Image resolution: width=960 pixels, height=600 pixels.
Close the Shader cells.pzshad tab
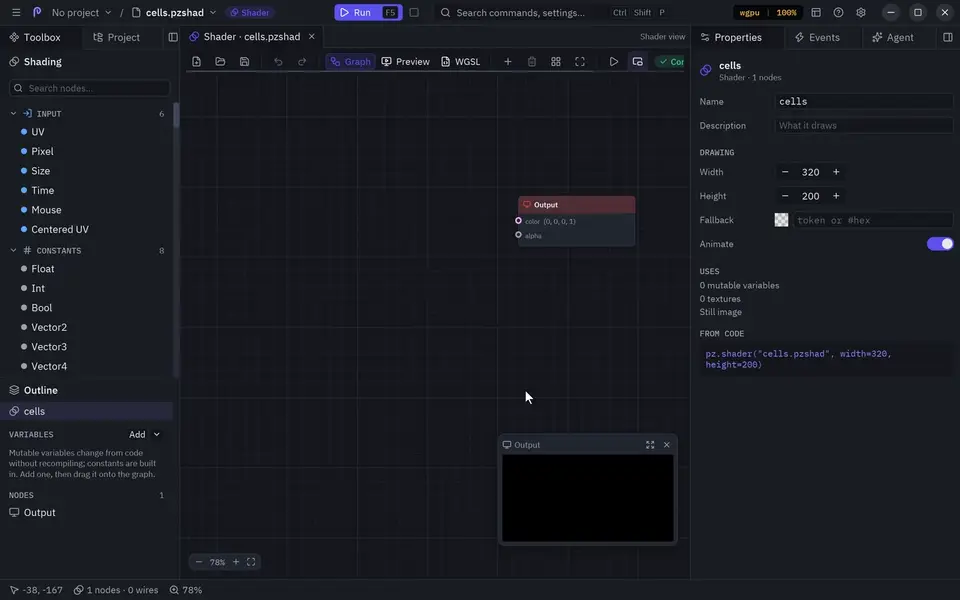pyautogui.click(x=312, y=37)
